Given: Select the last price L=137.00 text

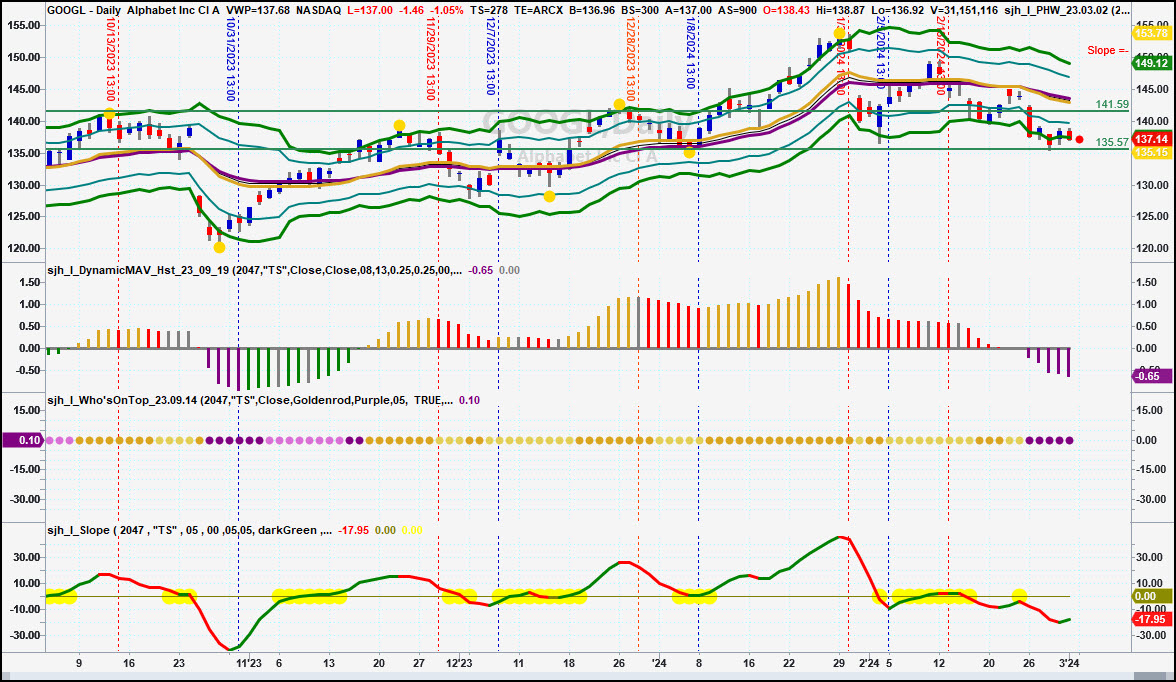Looking at the screenshot, I should click(x=370, y=11).
